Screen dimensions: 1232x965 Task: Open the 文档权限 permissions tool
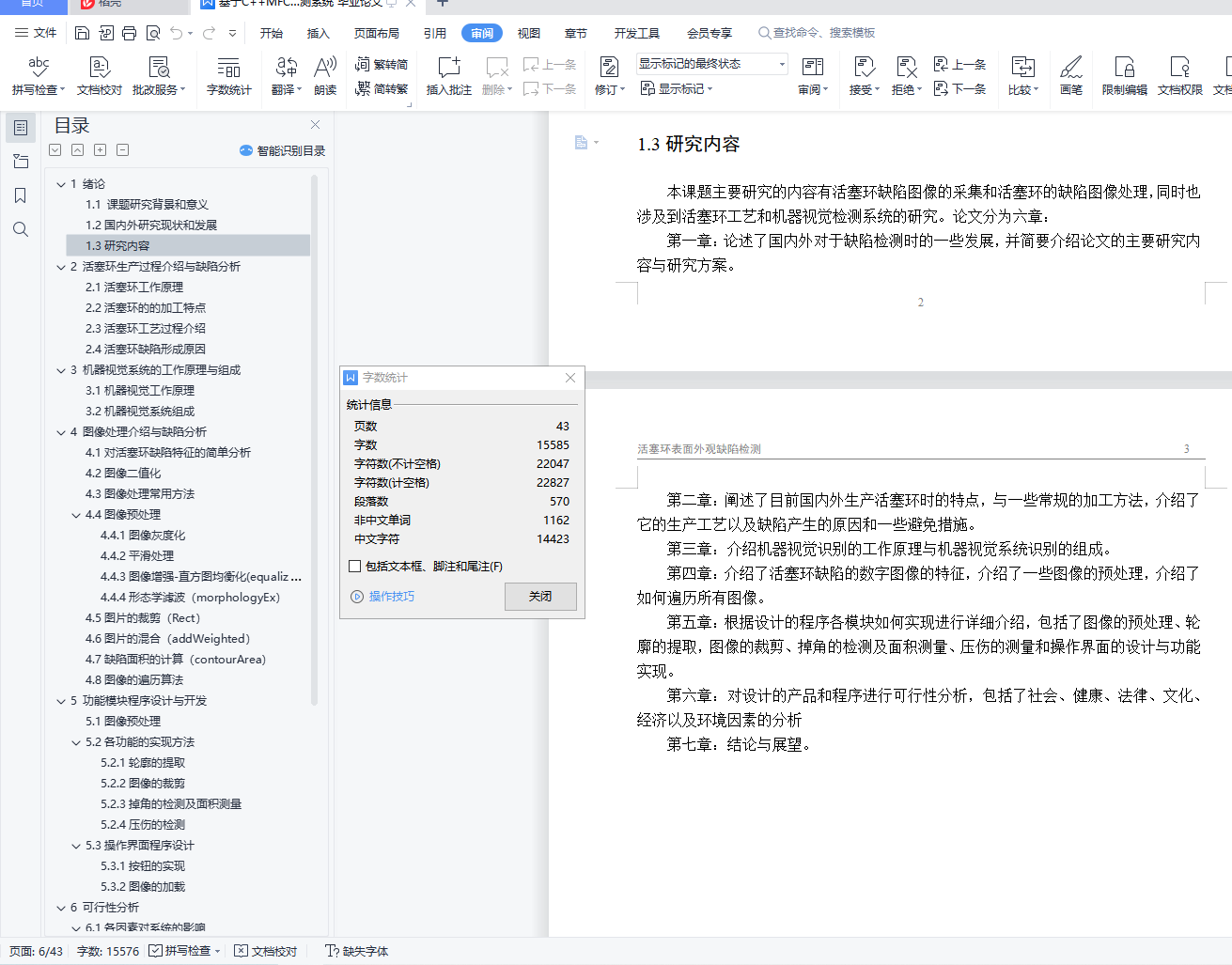click(x=1180, y=75)
